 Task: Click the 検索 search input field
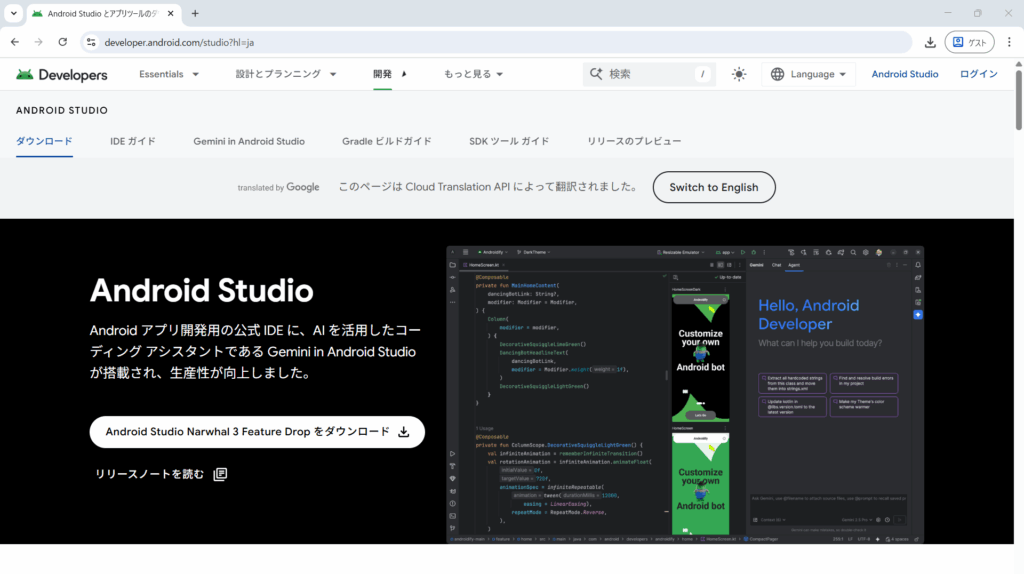[x=645, y=74]
